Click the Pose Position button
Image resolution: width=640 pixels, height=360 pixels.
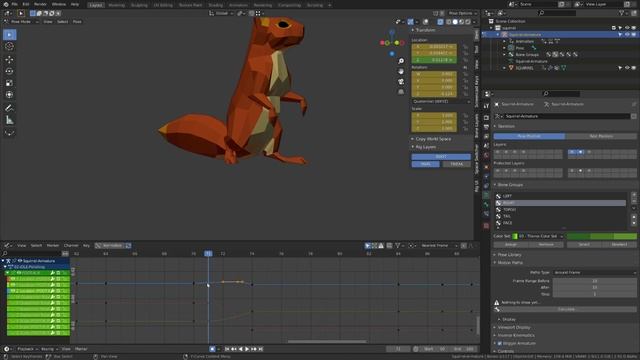coord(529,136)
